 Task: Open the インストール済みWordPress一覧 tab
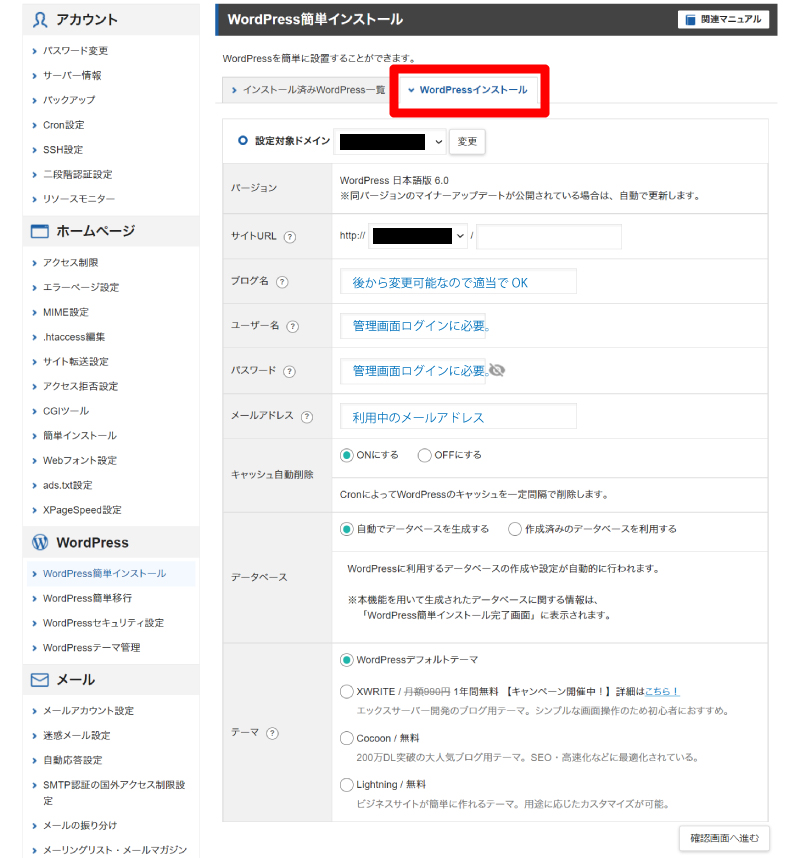[308, 90]
